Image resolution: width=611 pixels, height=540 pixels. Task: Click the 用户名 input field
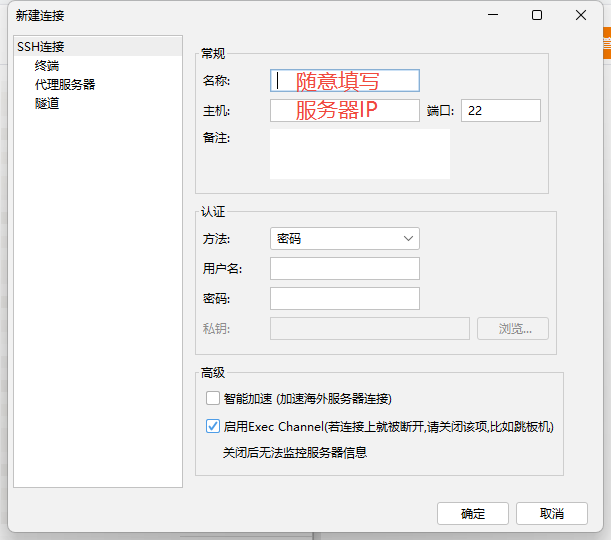coord(344,268)
